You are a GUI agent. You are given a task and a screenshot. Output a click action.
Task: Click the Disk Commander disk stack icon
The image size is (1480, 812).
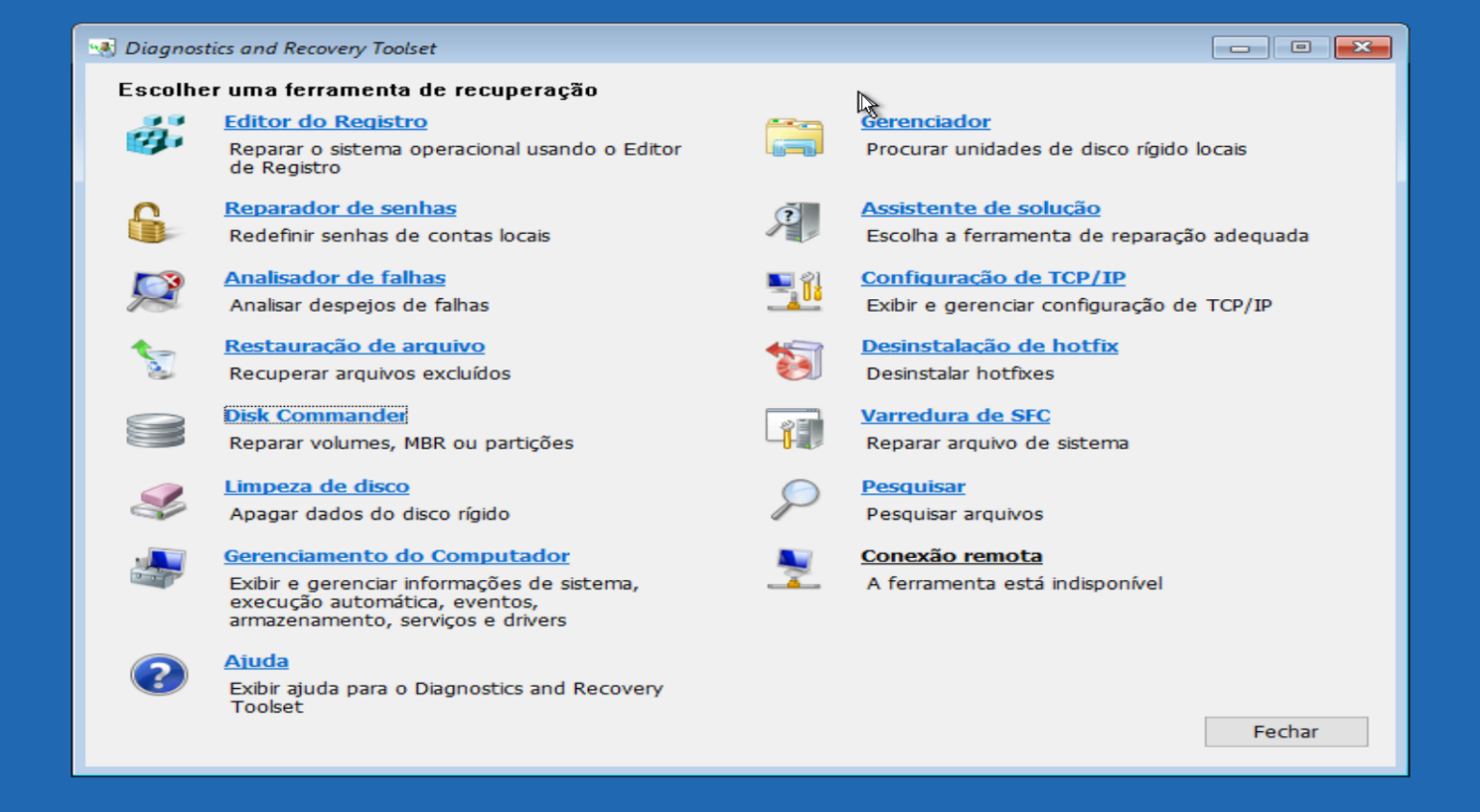(x=155, y=430)
